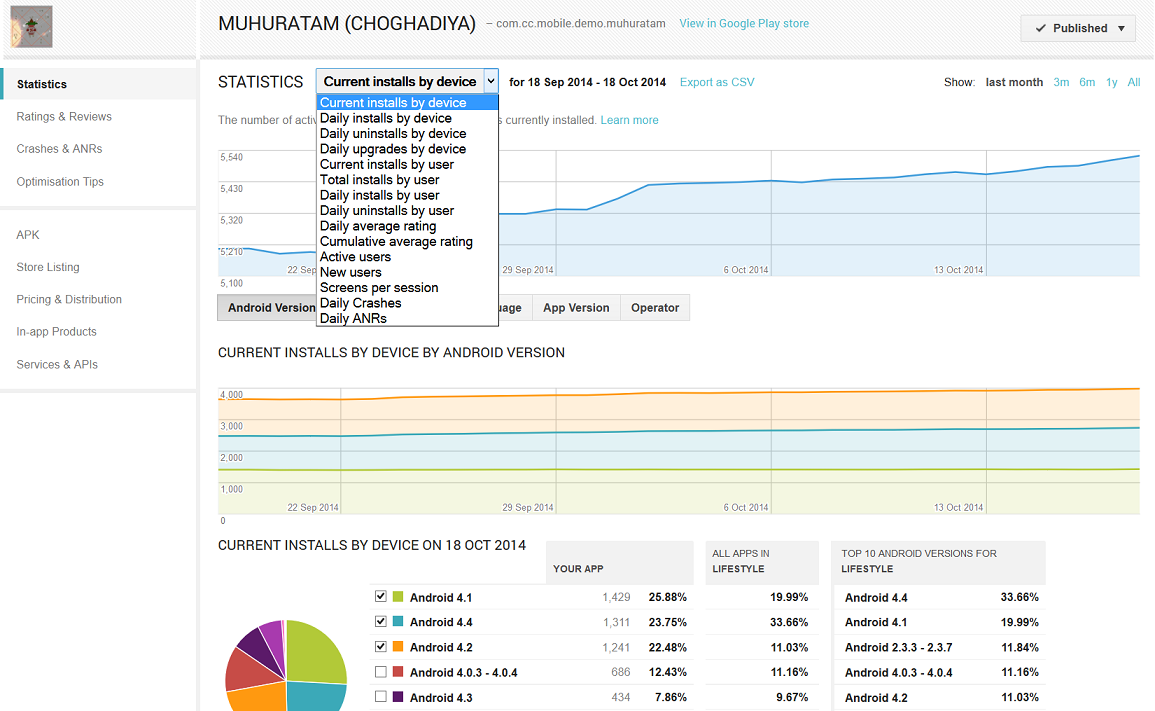Select "Active users" in the statistics dropdown
Screen dimensions: 1155x711
click(355, 256)
